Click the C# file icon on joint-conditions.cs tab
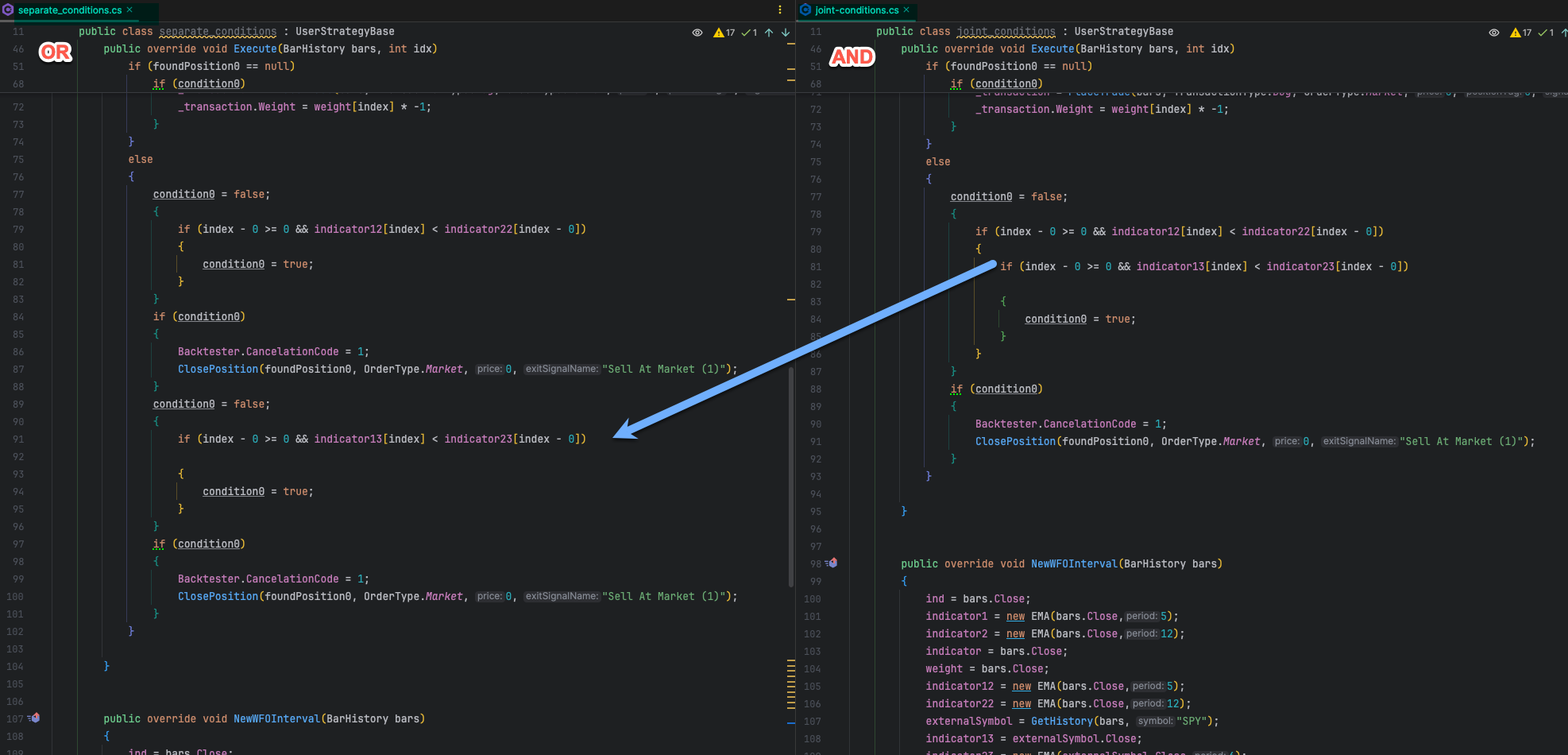 click(805, 10)
